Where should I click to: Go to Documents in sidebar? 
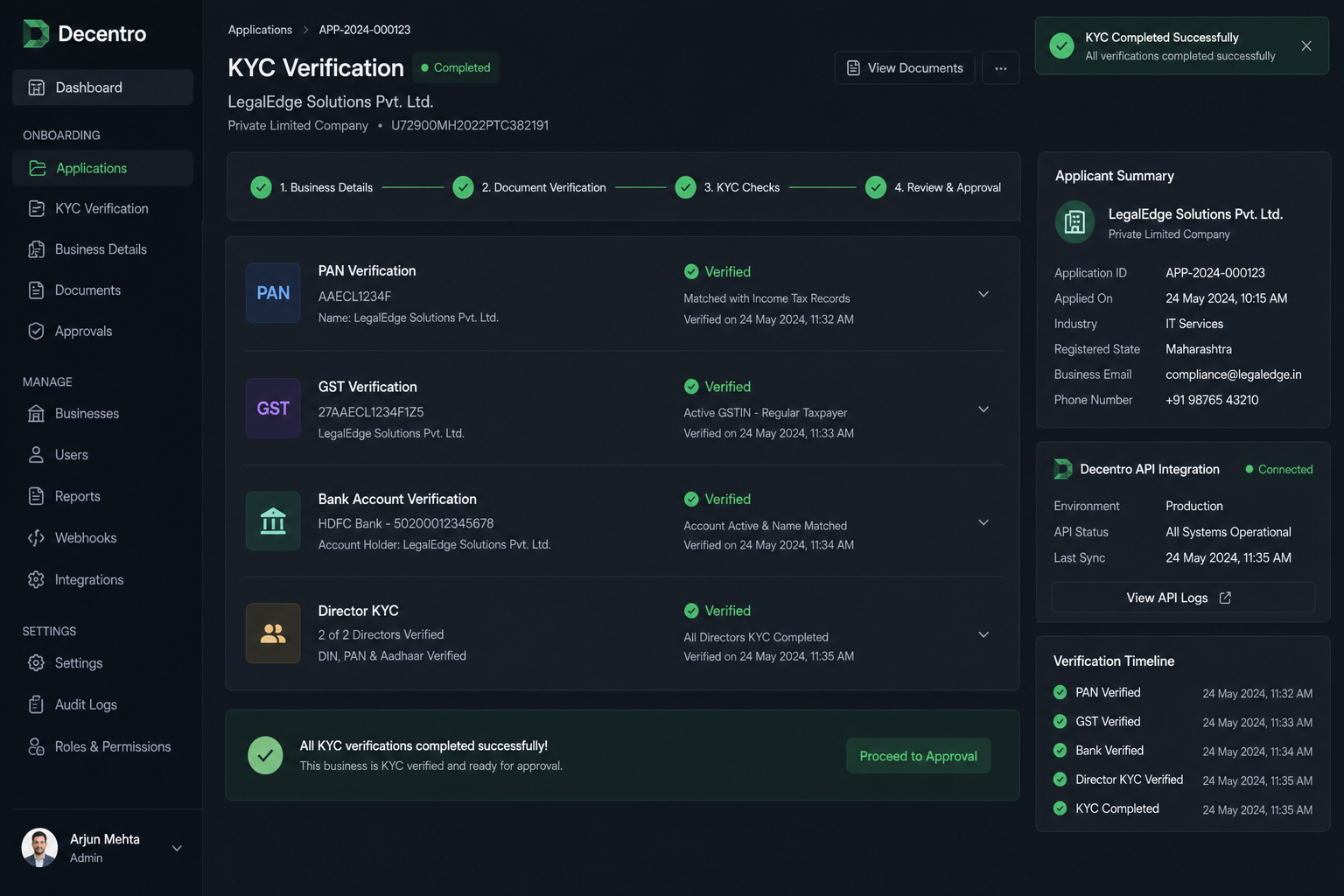[102, 290]
